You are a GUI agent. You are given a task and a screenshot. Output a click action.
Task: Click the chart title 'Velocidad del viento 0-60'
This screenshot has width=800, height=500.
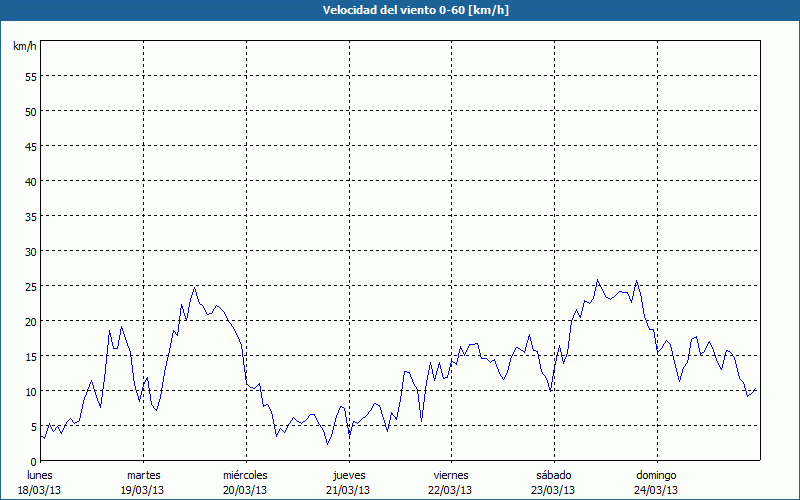(399, 10)
